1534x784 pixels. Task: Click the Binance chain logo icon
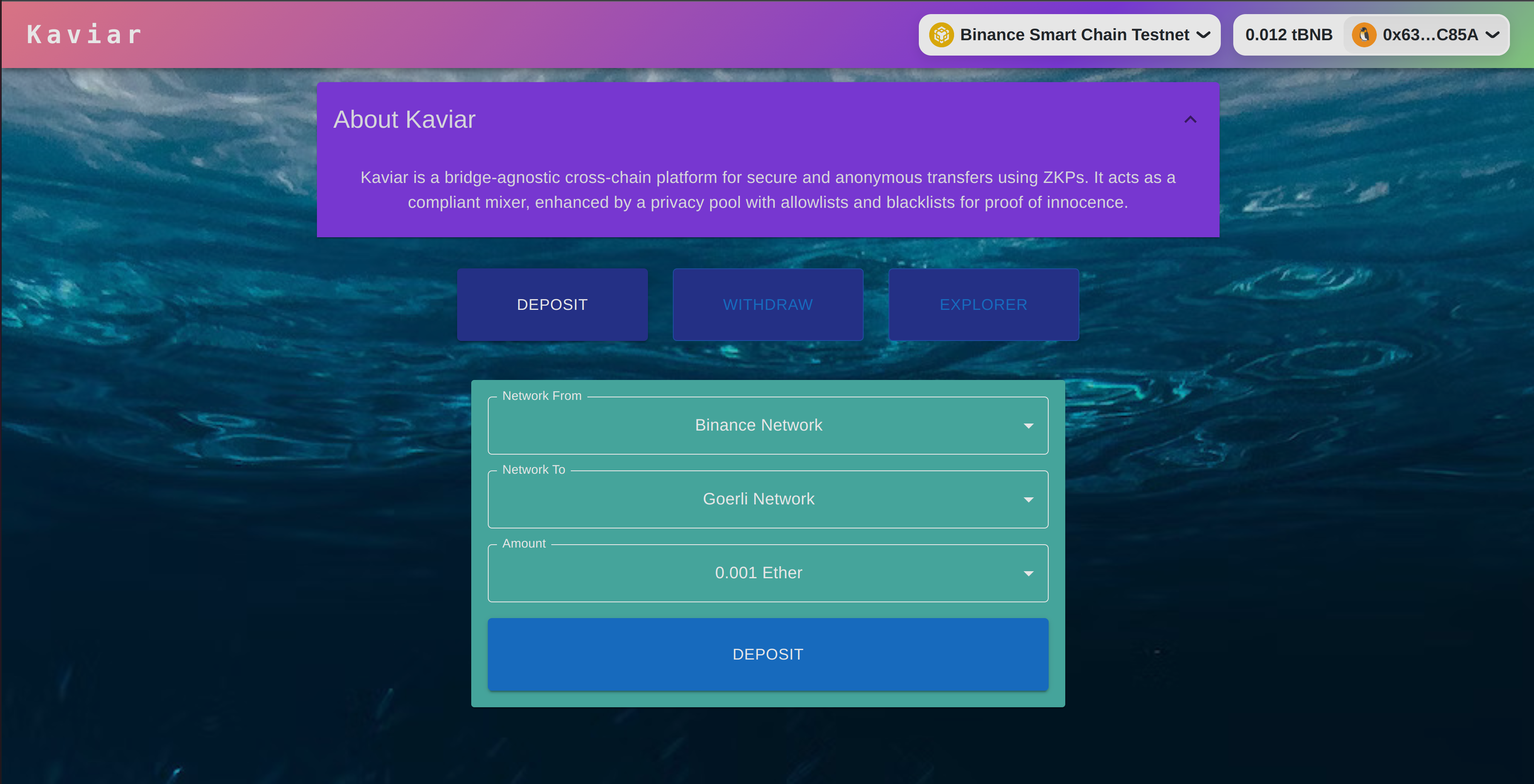pos(942,35)
